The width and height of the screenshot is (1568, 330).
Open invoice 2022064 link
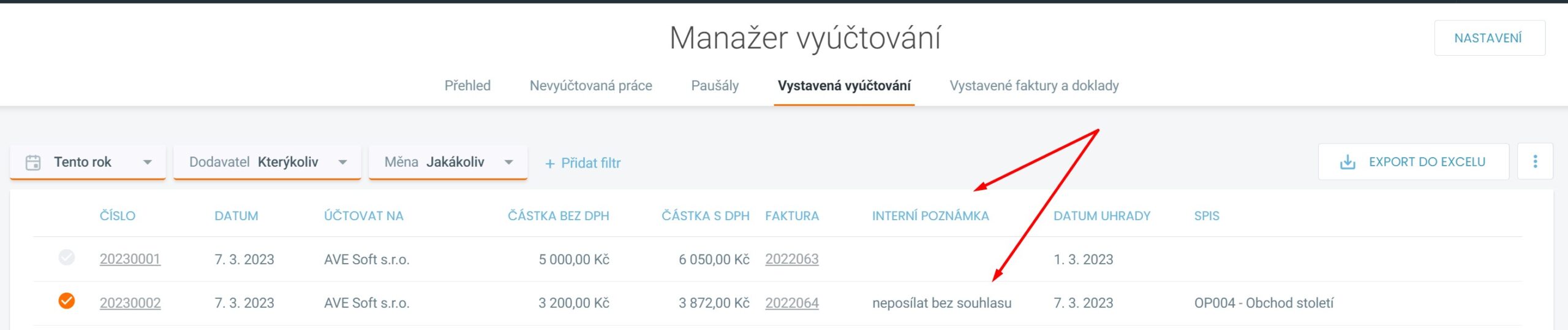tap(791, 303)
